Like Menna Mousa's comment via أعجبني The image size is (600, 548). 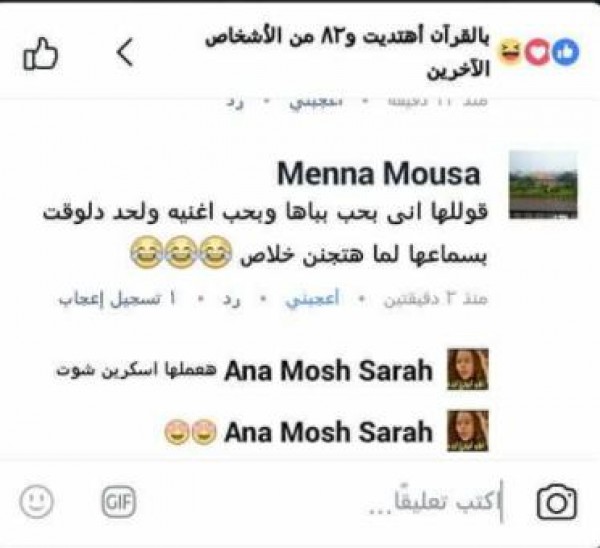[312, 299]
